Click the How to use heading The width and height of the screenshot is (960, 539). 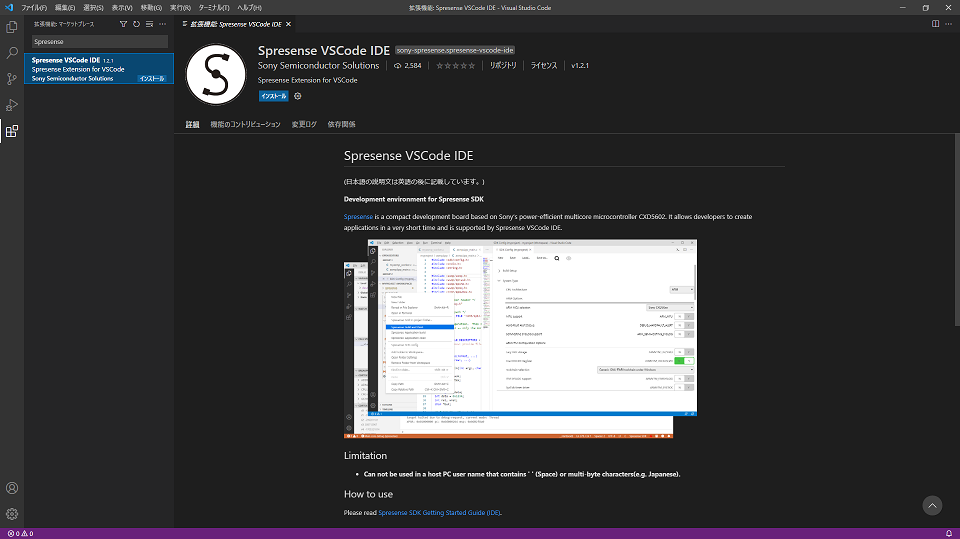pos(368,494)
